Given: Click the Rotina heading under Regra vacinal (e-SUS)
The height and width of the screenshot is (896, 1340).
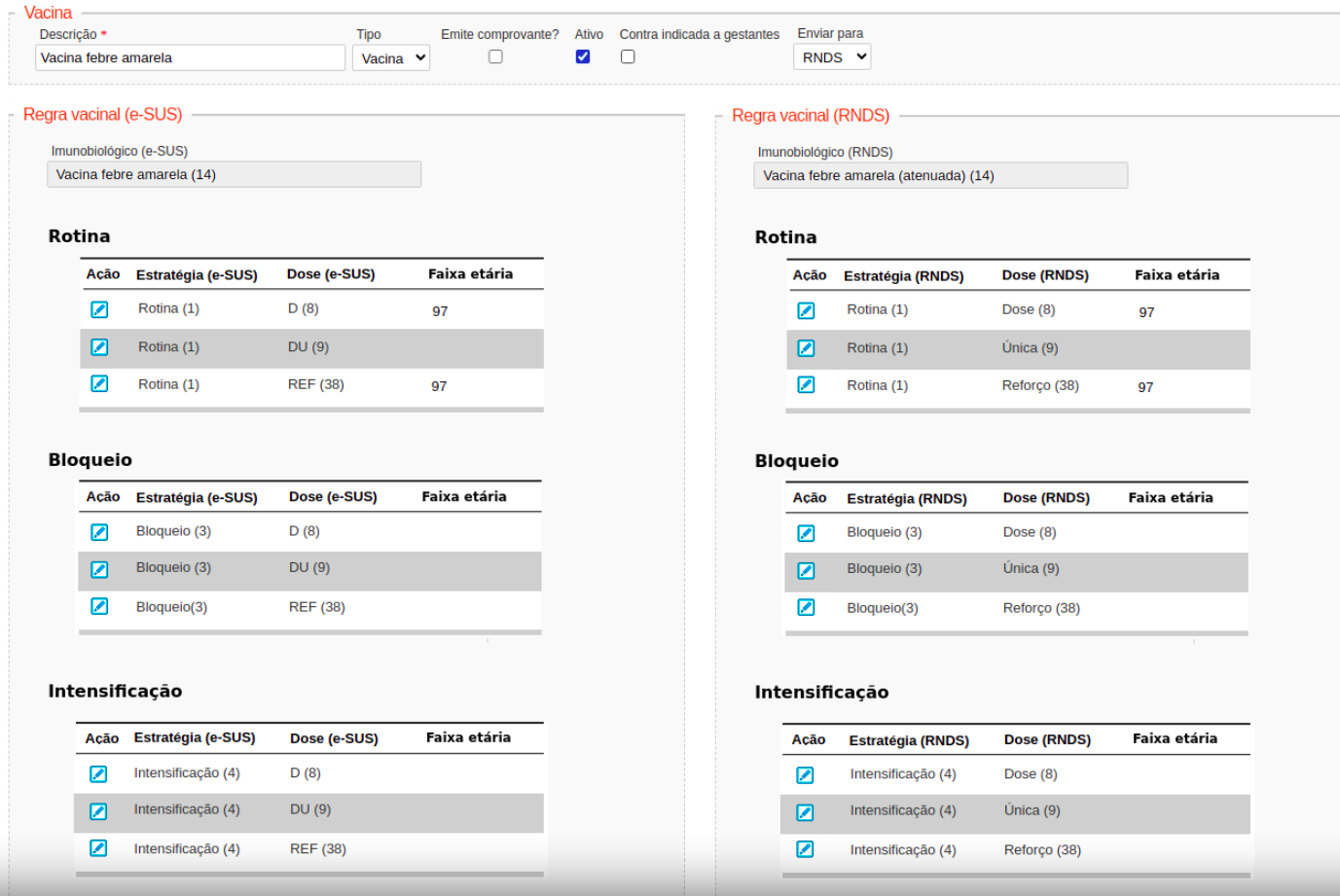Looking at the screenshot, I should tap(79, 236).
